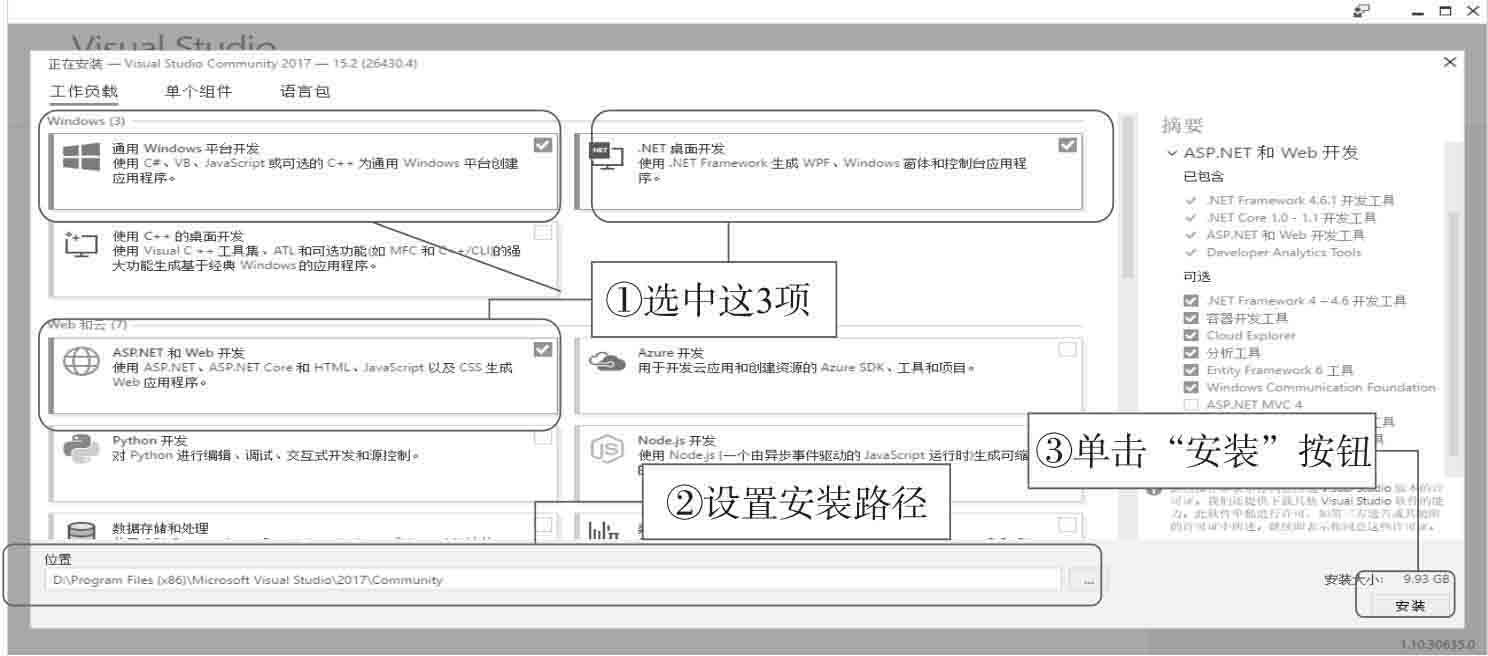This screenshot has width=1488, height=656.
Task: Click the ASP.NET 和 Web 开发 card title
Action: coord(179,353)
